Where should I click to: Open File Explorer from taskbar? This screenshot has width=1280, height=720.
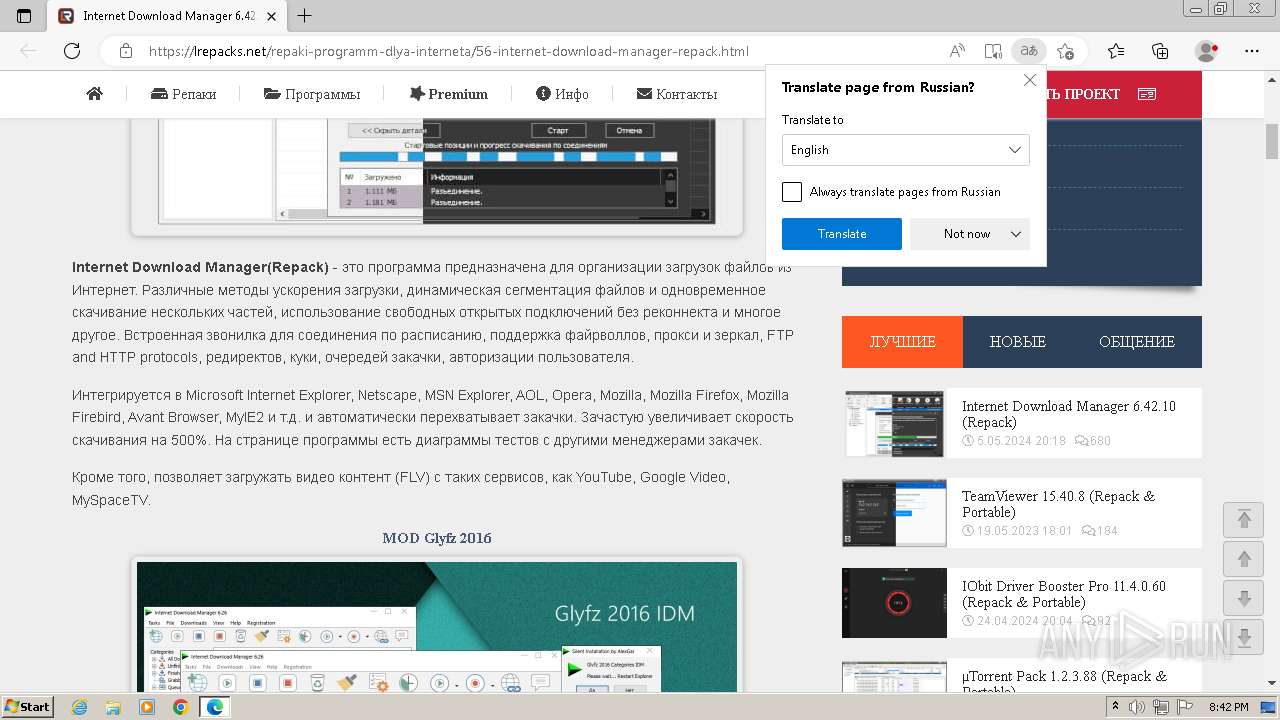pyautogui.click(x=113, y=707)
